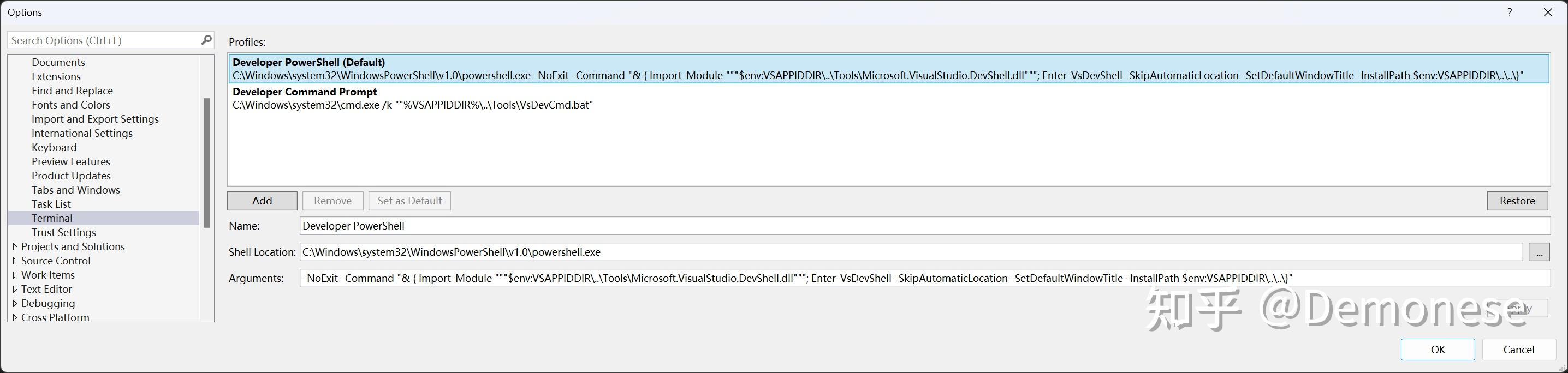1568x373 pixels.
Task: Click into the Name text field
Action: [924, 226]
